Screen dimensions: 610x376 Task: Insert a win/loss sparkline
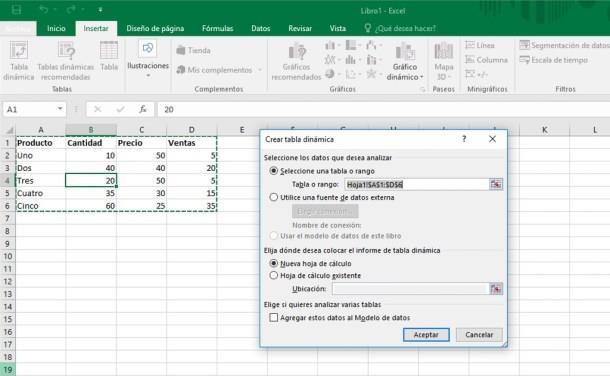[476, 73]
